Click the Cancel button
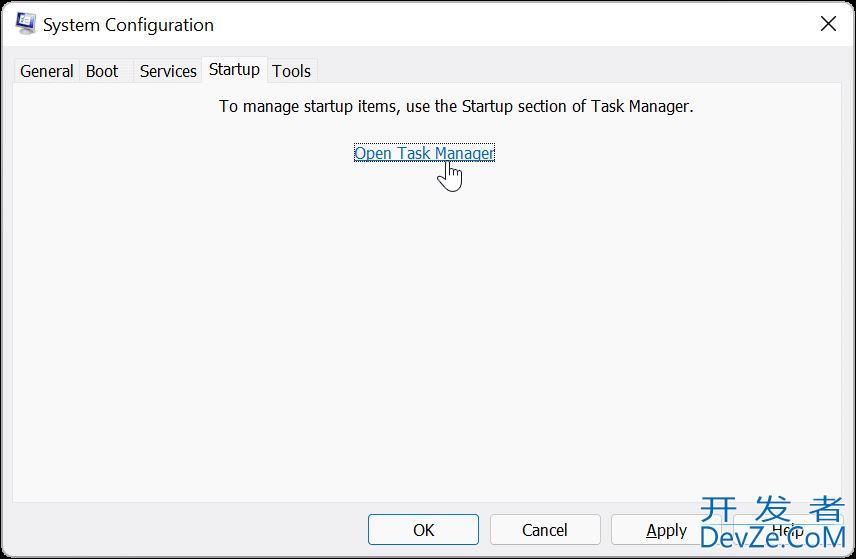 pos(545,530)
